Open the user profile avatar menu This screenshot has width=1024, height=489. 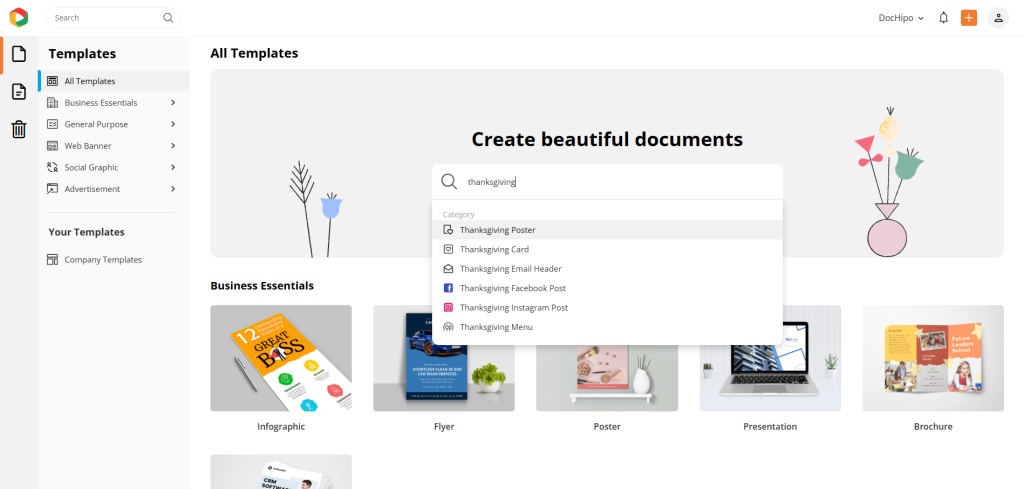(998, 18)
